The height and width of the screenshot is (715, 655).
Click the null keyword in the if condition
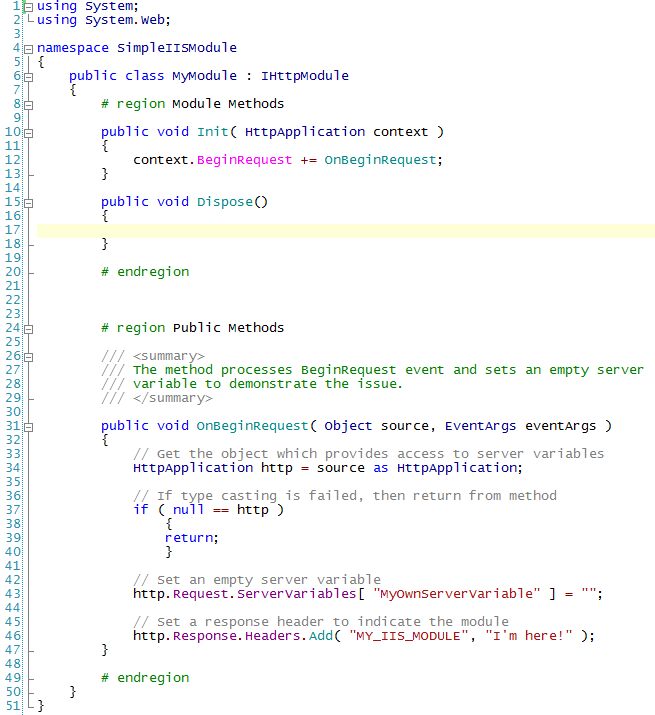[188, 509]
